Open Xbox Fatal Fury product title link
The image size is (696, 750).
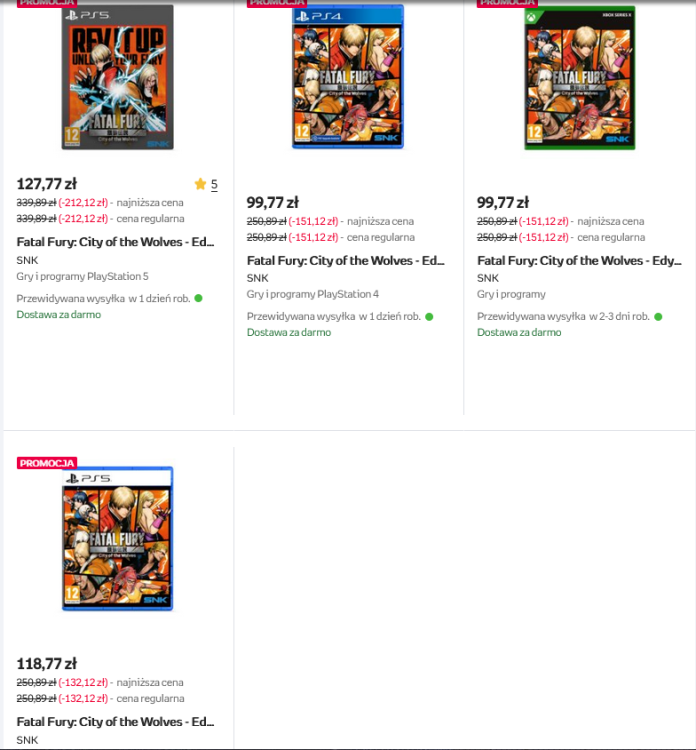click(579, 261)
